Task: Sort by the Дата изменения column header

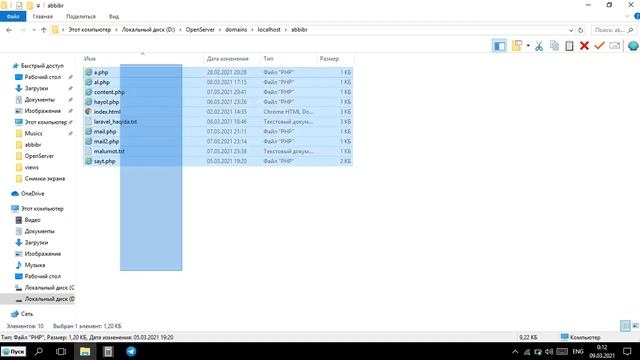Action: [232, 59]
